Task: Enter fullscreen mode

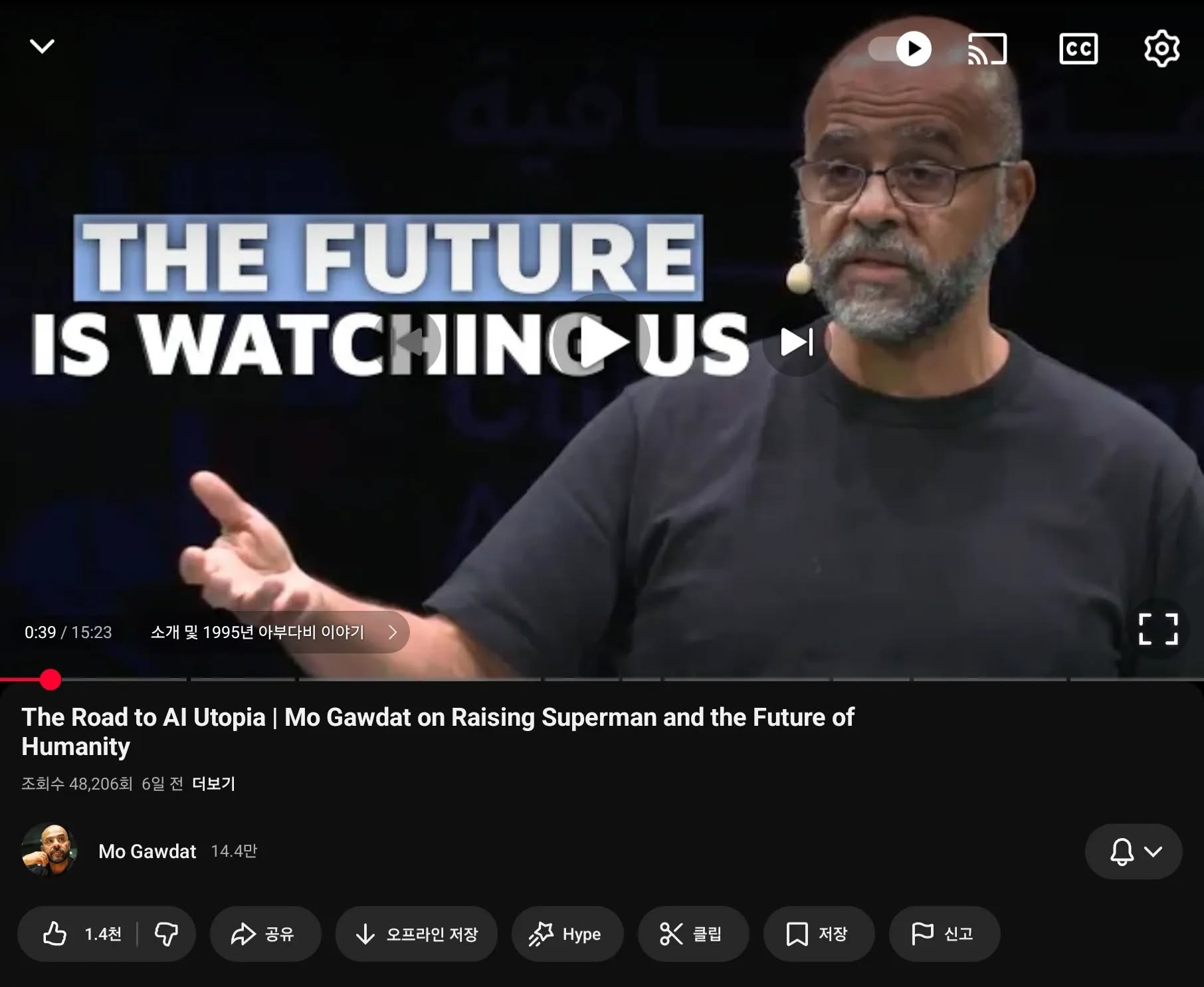Action: [1158, 629]
